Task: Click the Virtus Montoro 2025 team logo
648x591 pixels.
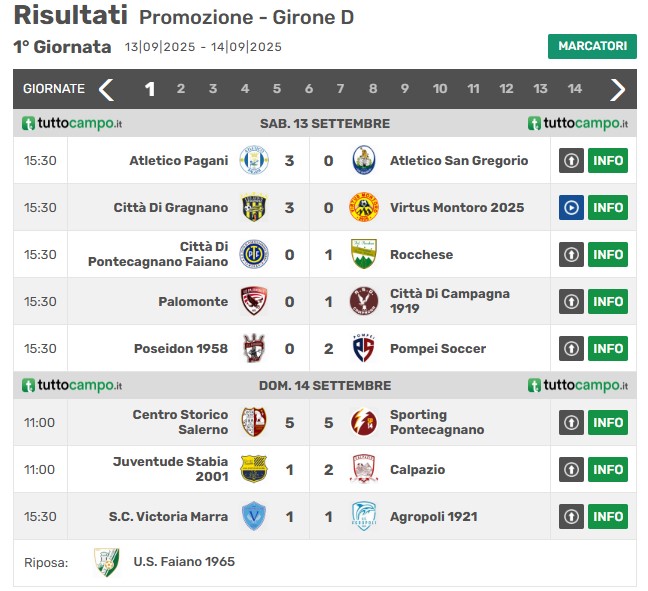Action: pos(364,207)
